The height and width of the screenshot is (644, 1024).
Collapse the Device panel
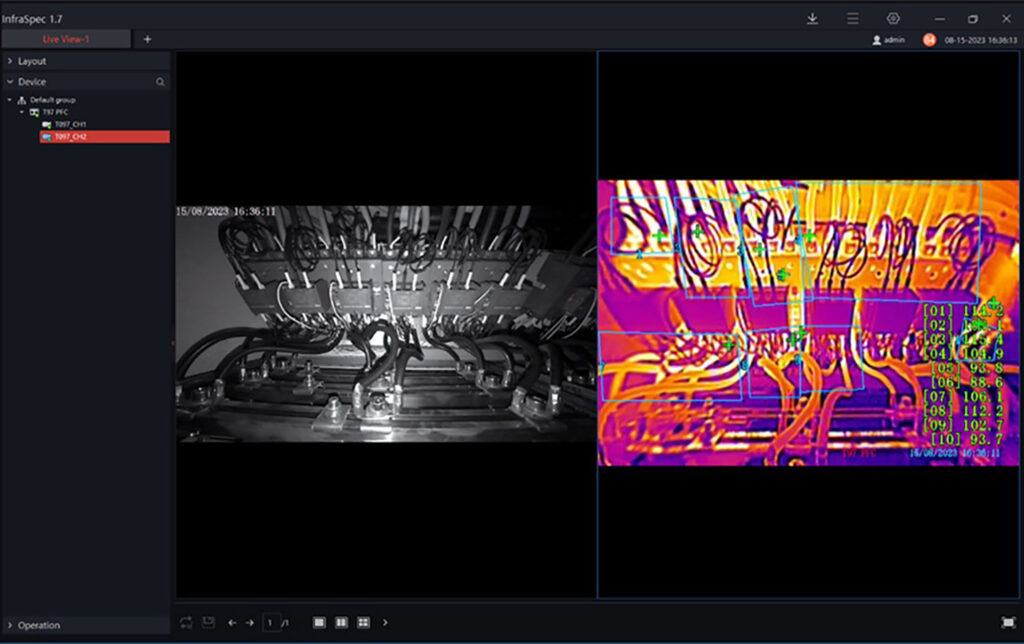tap(9, 82)
